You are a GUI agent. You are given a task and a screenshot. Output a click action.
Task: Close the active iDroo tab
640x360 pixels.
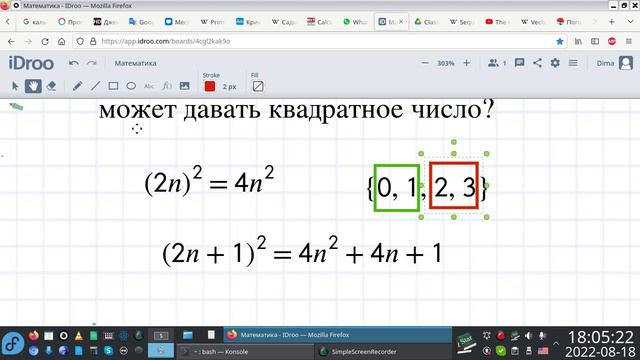pos(401,22)
